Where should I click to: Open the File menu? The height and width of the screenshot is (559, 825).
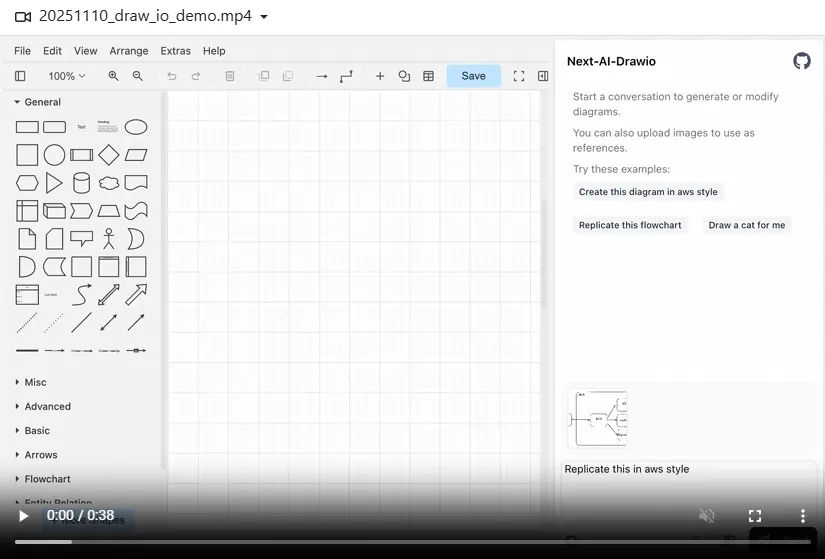click(22, 51)
